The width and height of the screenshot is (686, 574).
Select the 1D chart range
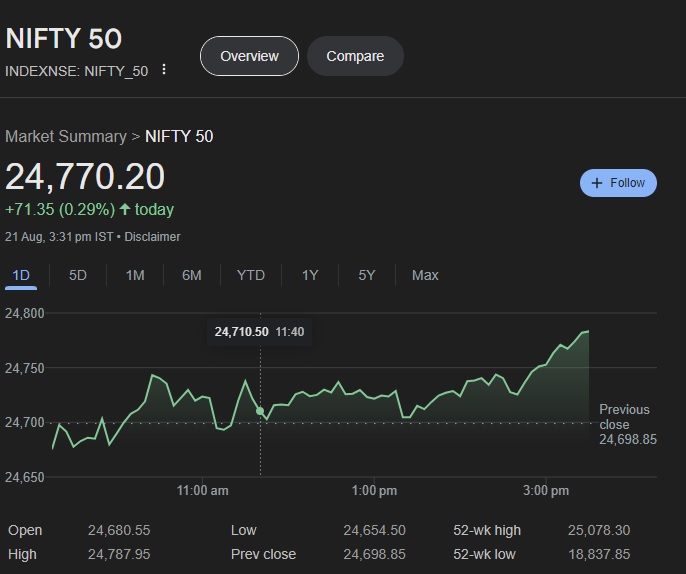[x=21, y=275]
